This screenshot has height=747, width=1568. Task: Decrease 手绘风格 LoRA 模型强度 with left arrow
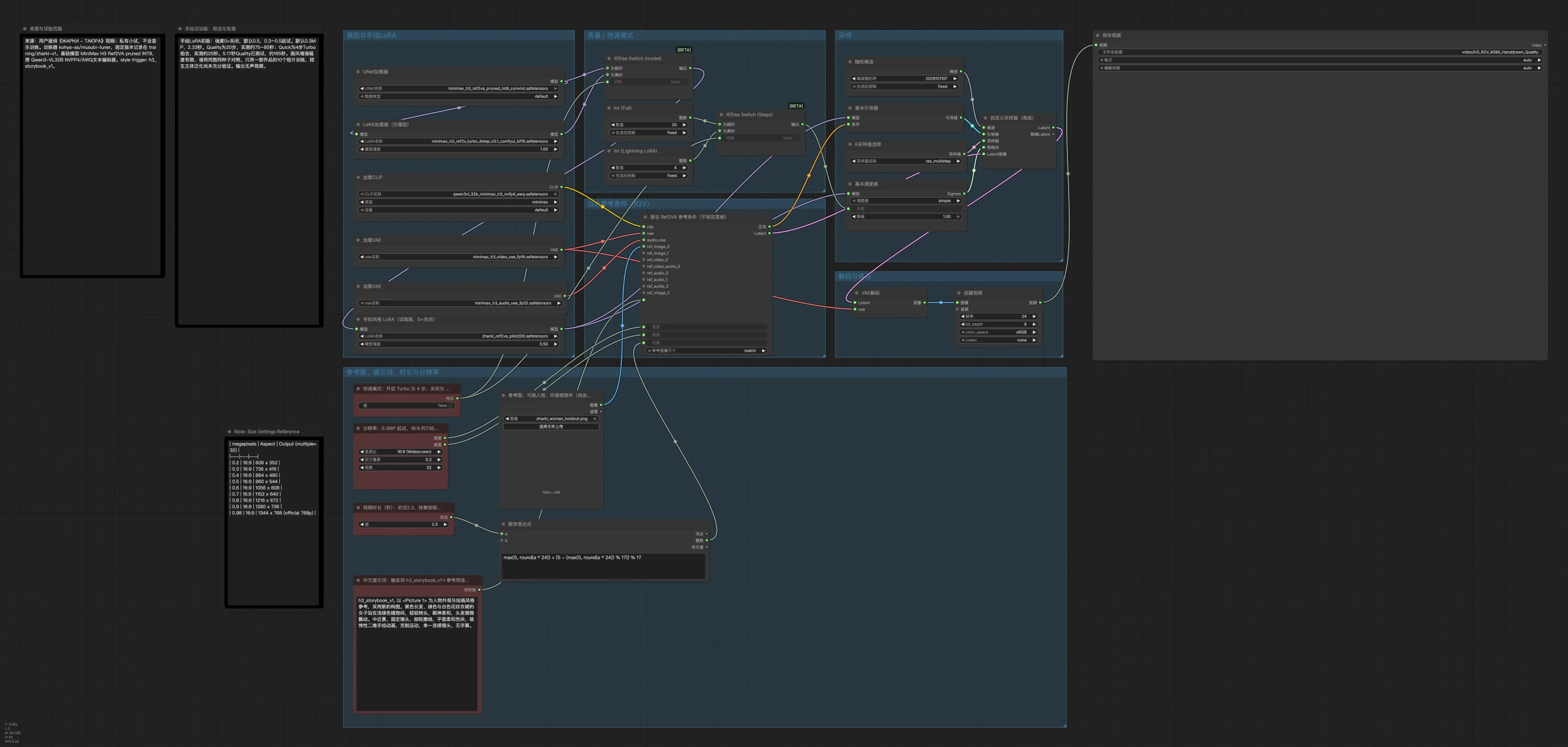click(362, 344)
